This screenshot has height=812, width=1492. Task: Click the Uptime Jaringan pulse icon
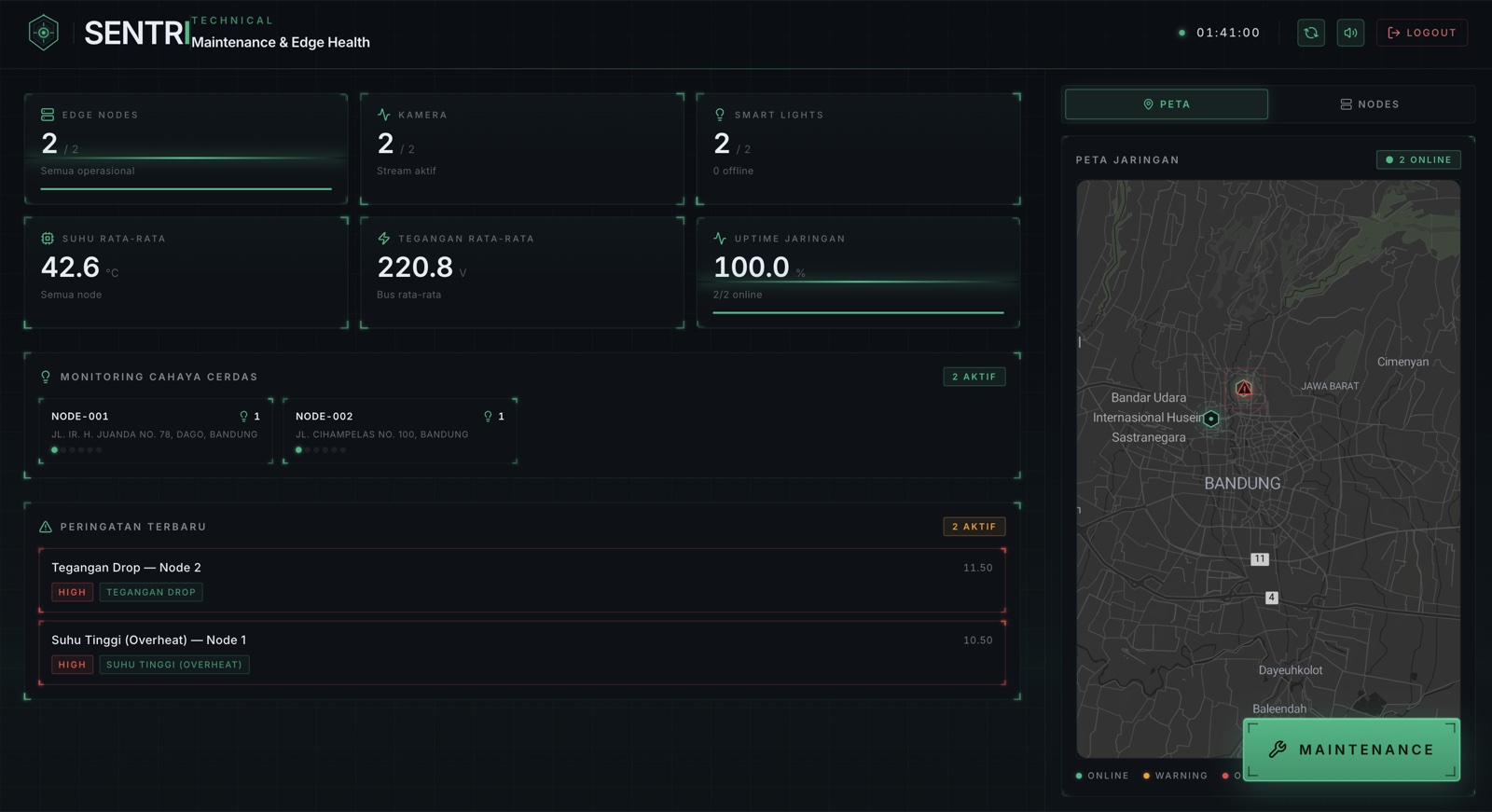point(720,239)
